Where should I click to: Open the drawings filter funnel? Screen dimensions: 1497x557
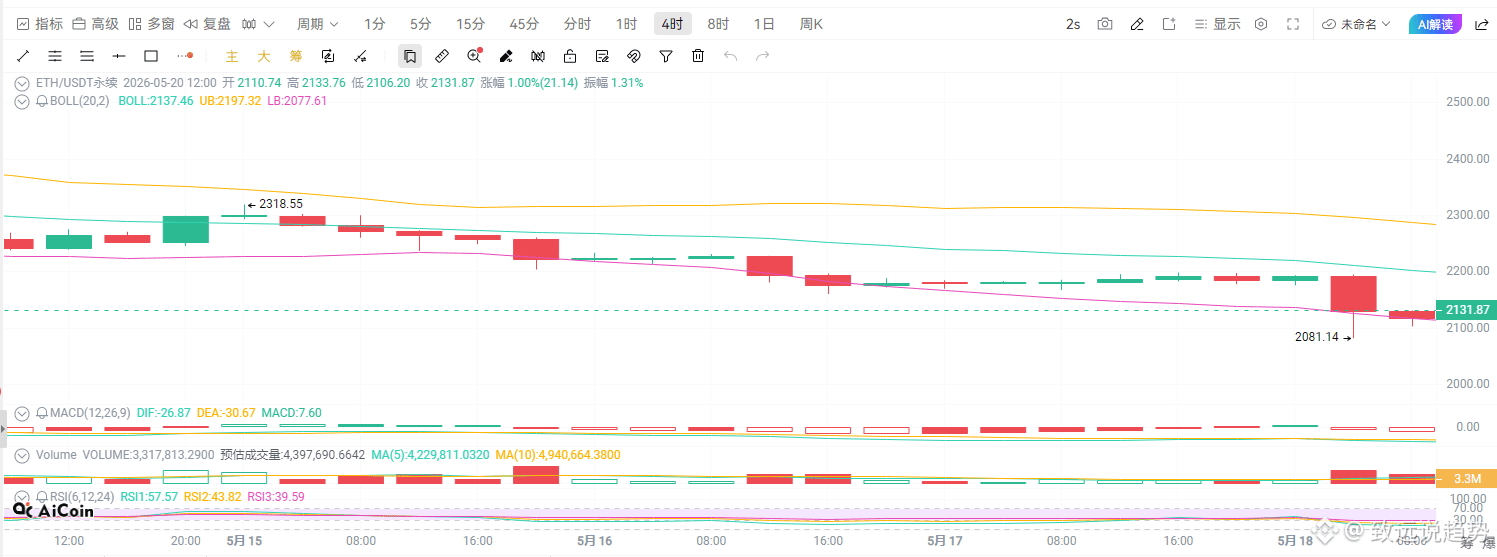[666, 56]
